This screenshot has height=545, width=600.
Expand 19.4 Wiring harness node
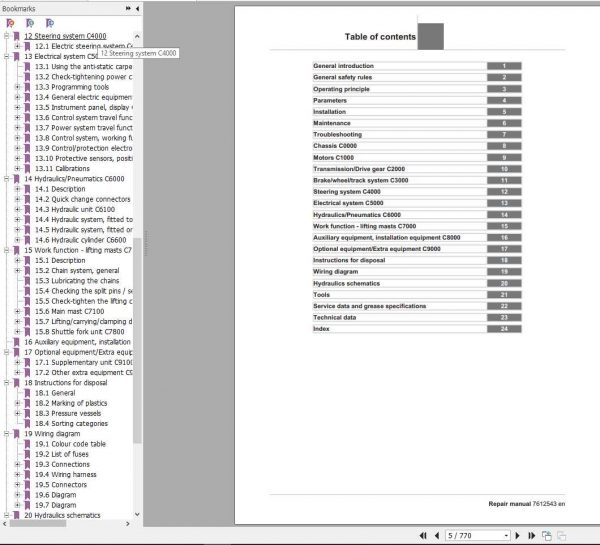pyautogui.click(x=17, y=475)
